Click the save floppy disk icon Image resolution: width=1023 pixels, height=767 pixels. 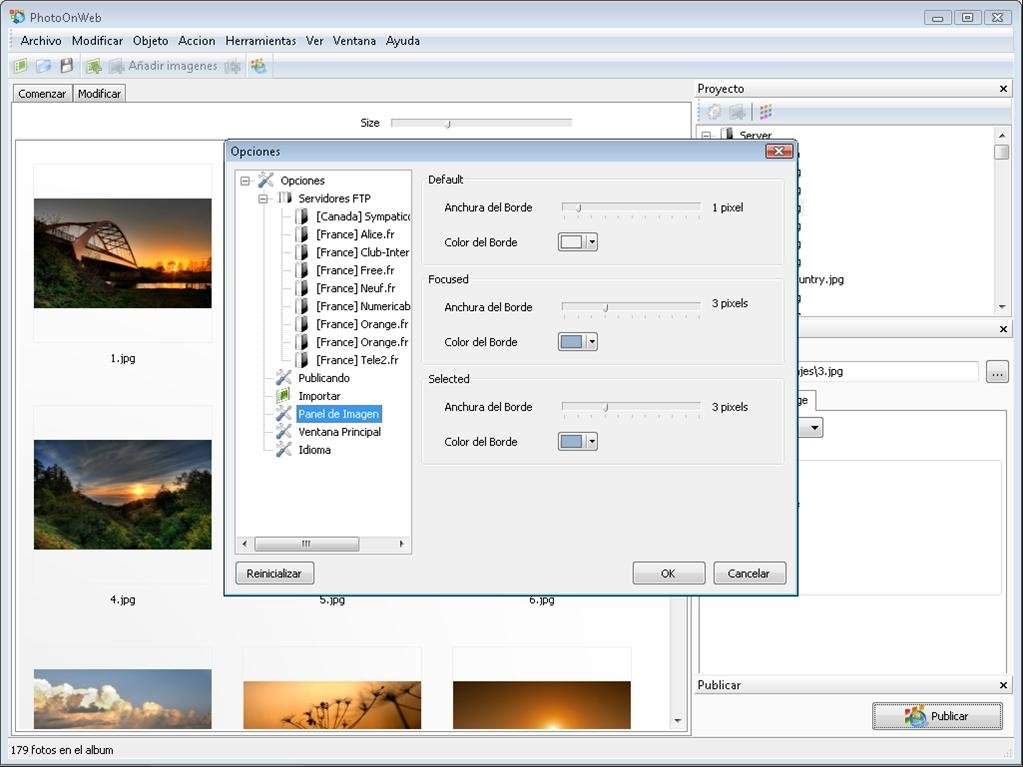pos(67,66)
